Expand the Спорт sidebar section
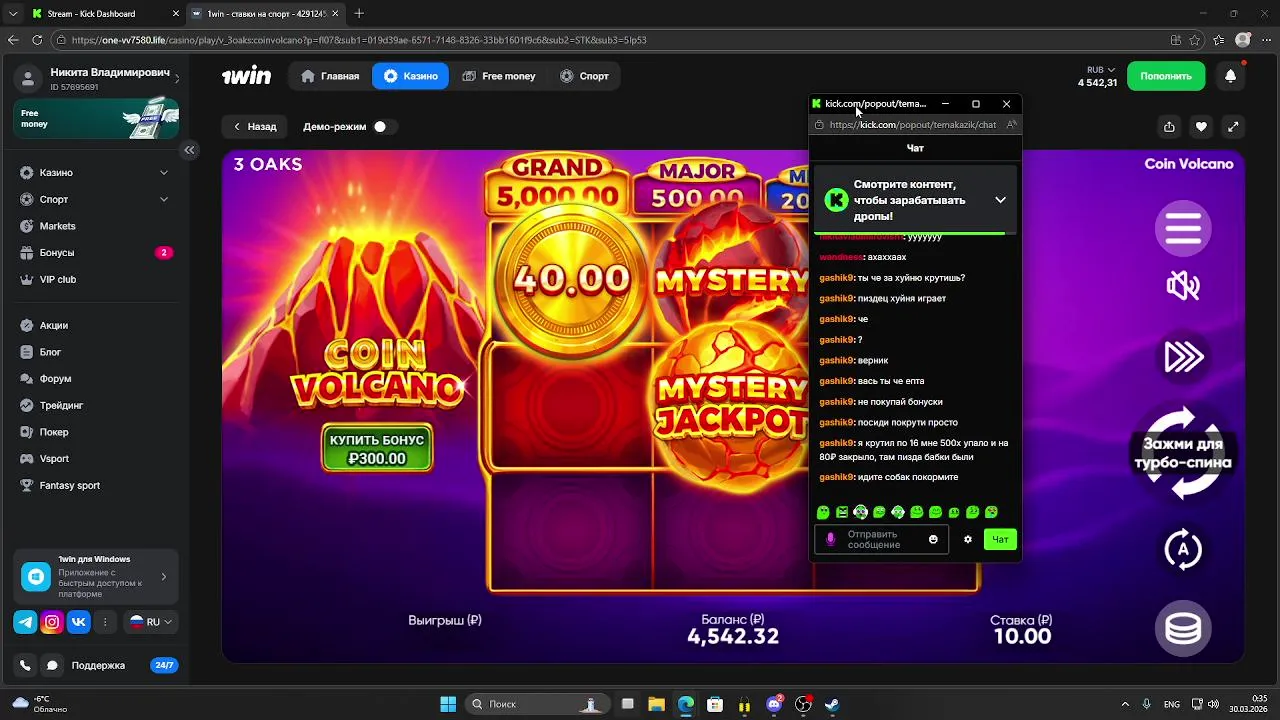This screenshot has height=720, width=1280. point(95,199)
